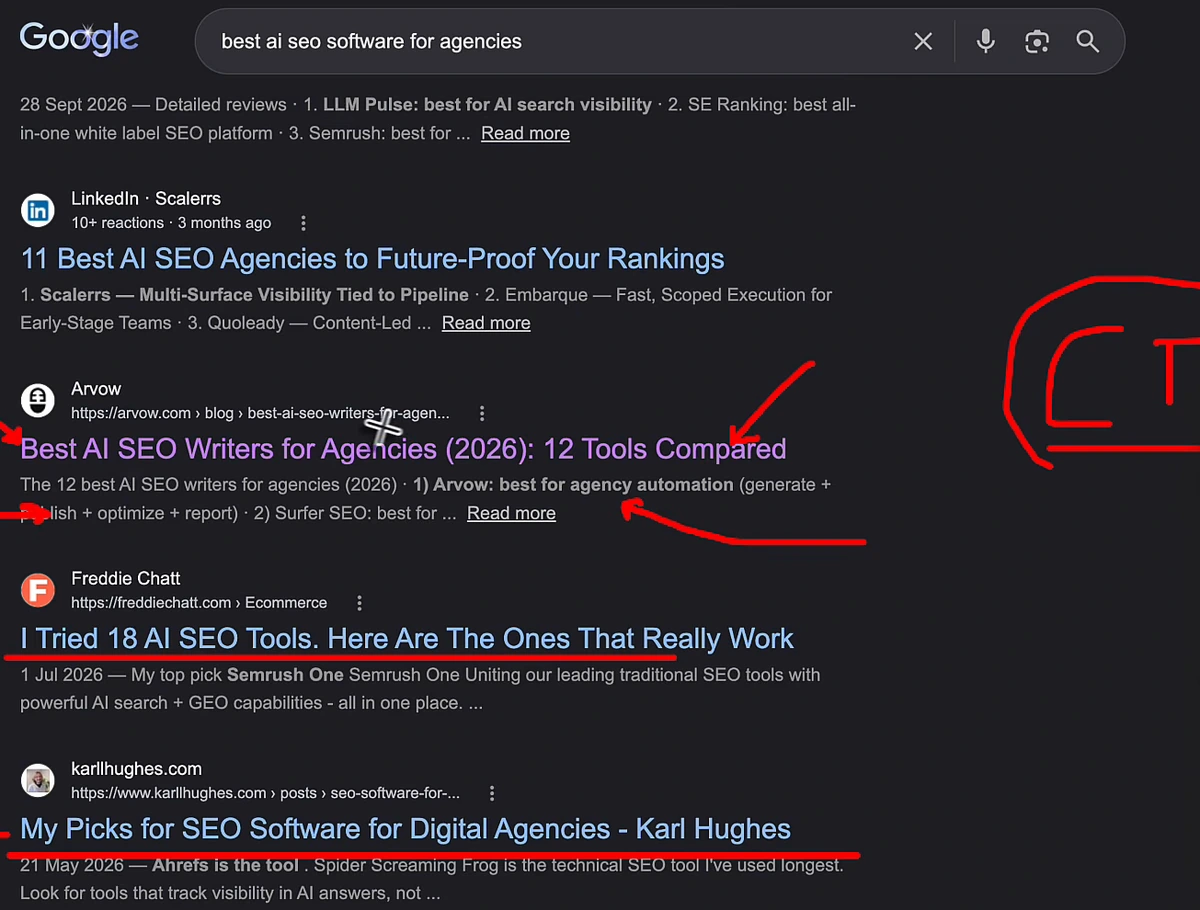Image resolution: width=1200 pixels, height=910 pixels.
Task: Clear the search query with the X icon
Action: point(923,41)
